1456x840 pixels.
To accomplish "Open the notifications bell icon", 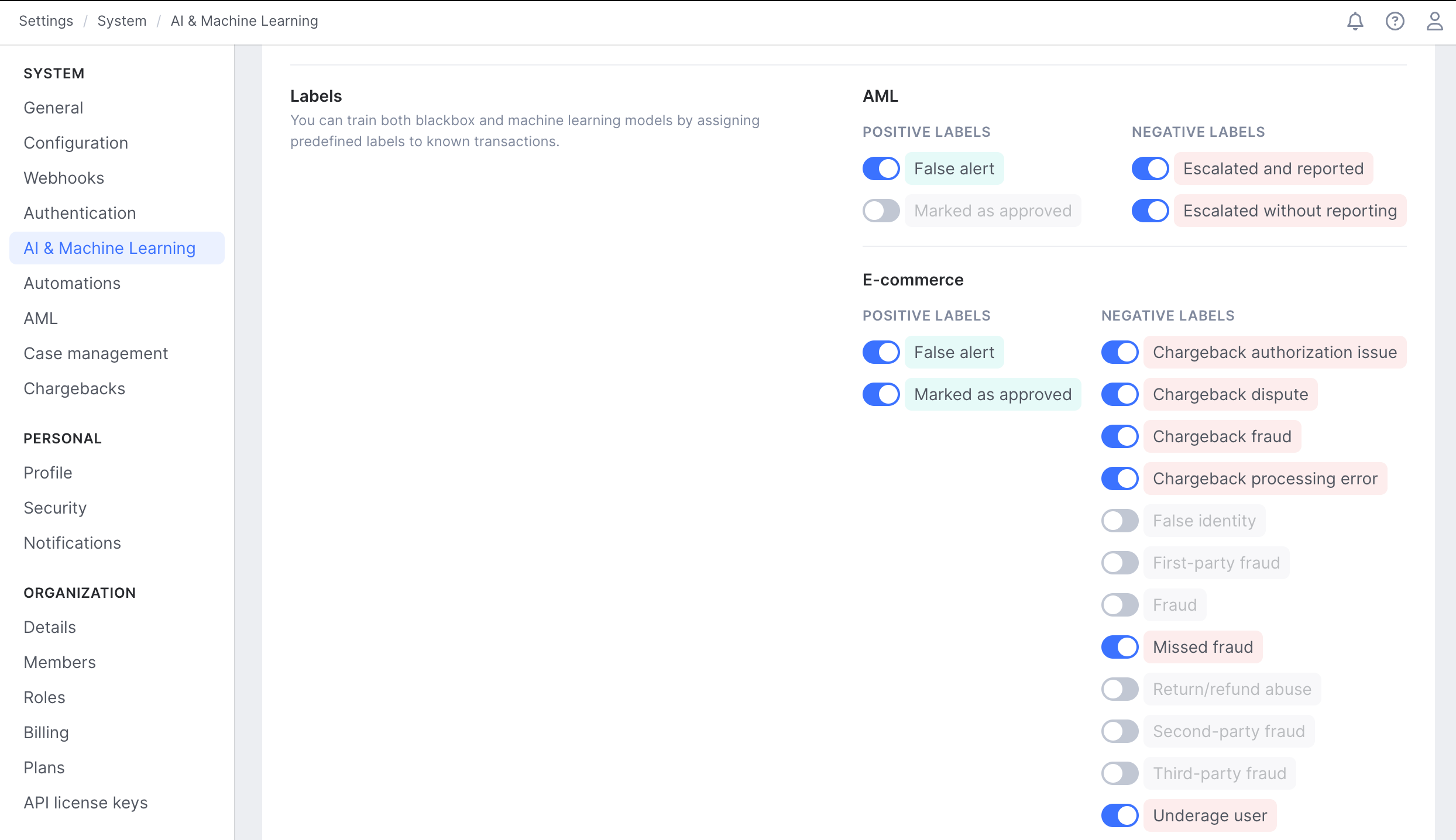I will (x=1355, y=22).
